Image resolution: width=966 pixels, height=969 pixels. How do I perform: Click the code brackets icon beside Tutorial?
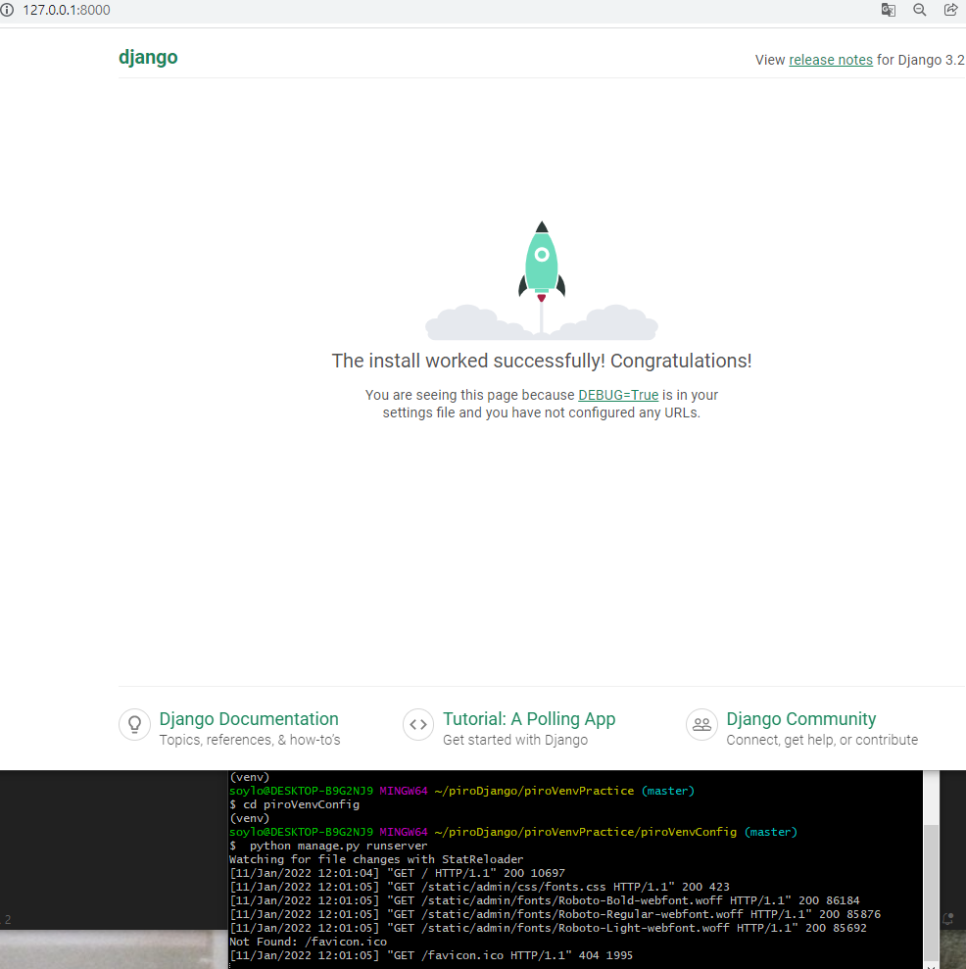(418, 725)
